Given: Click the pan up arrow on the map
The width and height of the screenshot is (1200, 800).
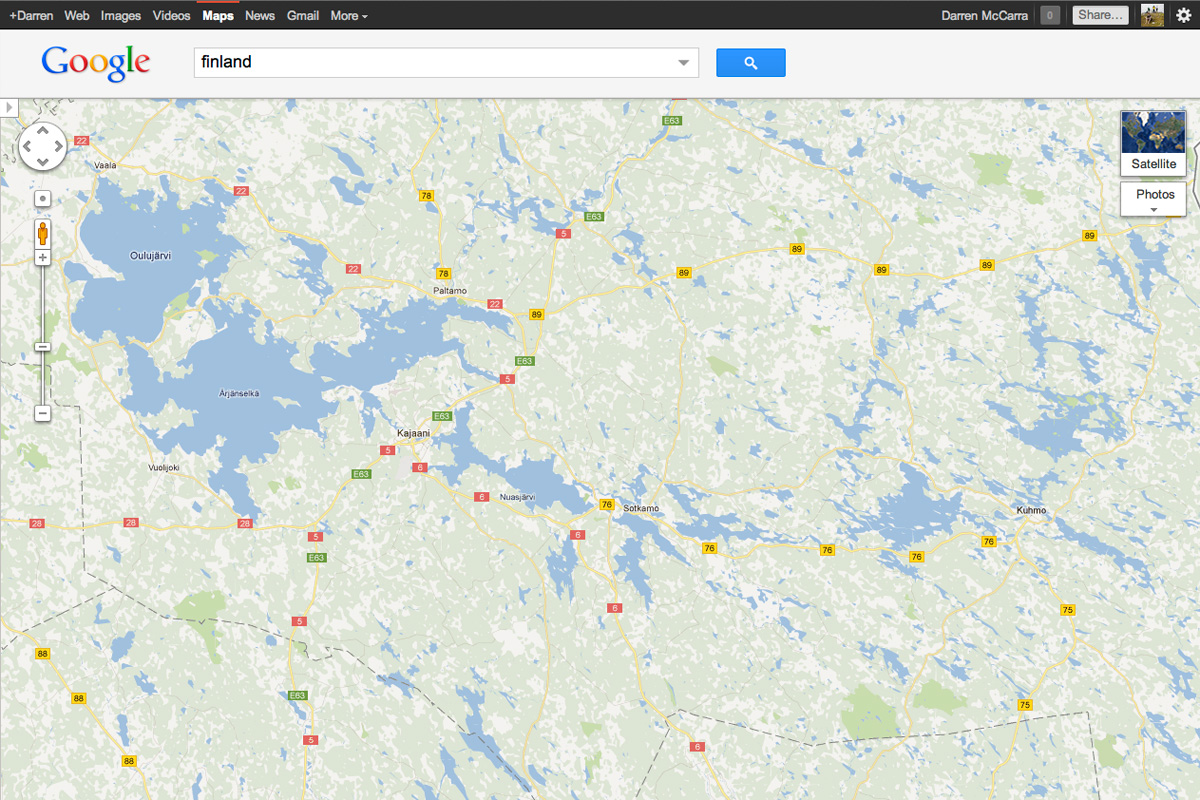Looking at the screenshot, I should point(42,129).
